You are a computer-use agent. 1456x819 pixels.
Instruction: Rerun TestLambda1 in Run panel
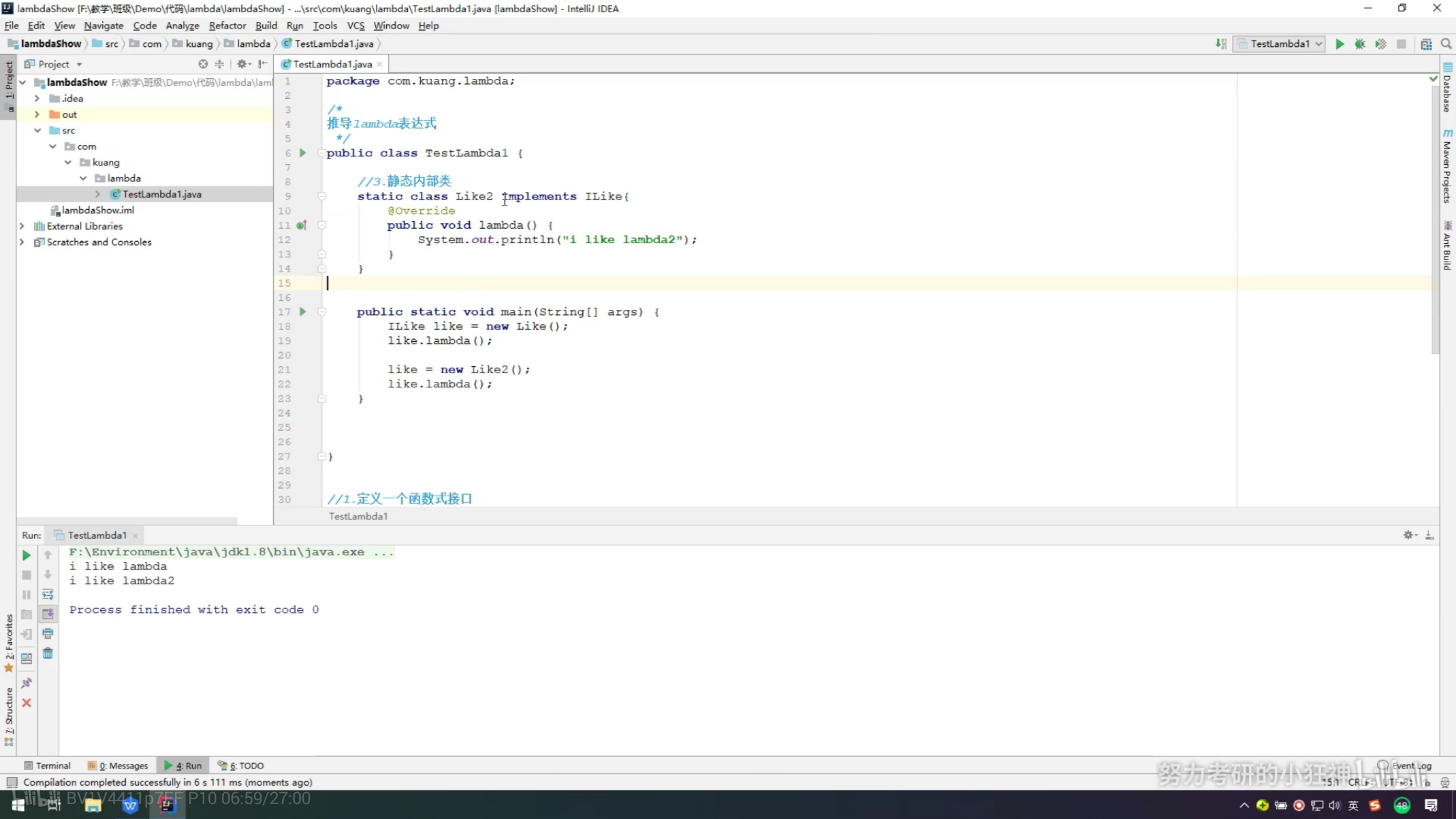26,555
